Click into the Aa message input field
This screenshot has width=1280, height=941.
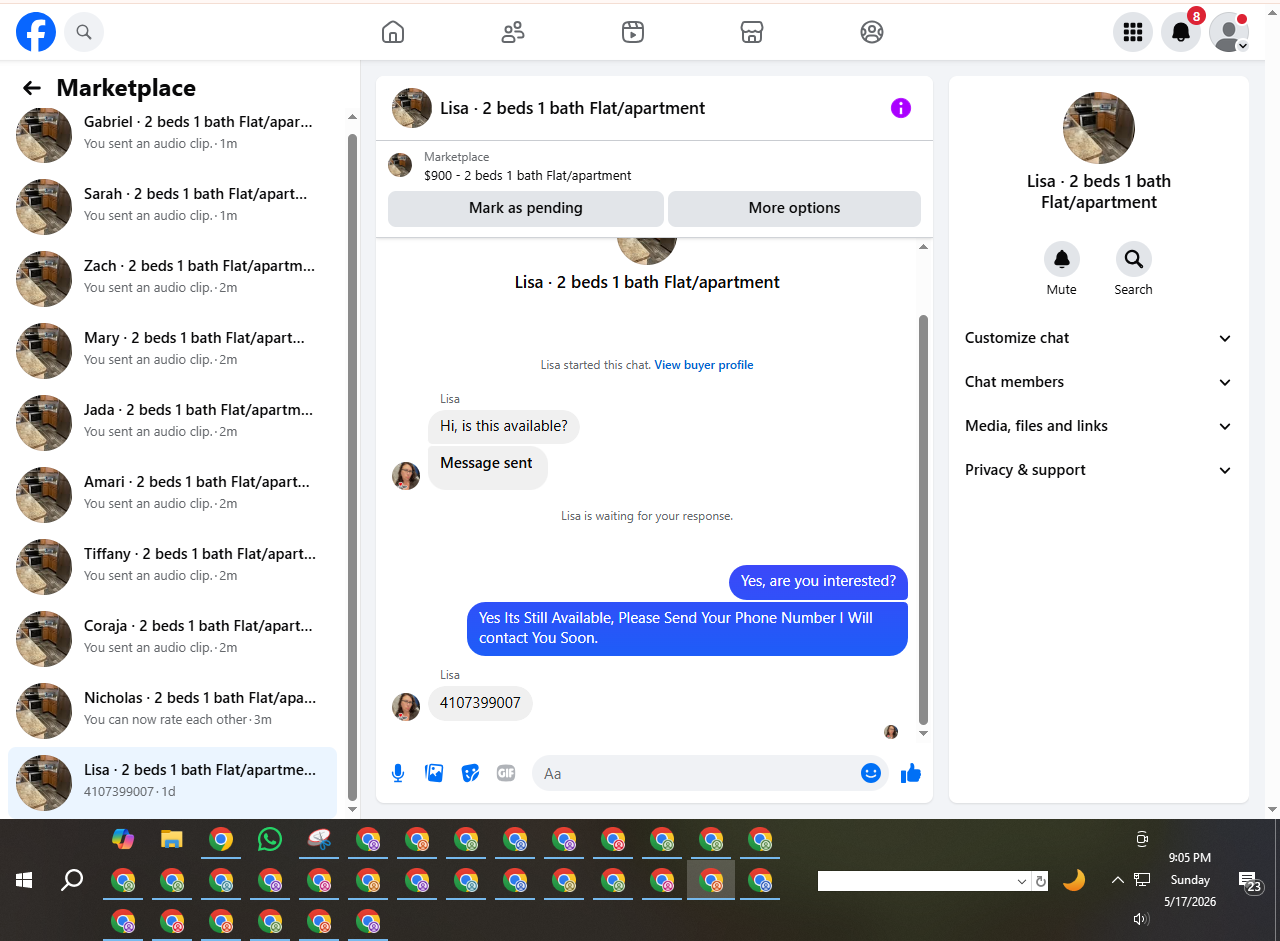(696, 773)
